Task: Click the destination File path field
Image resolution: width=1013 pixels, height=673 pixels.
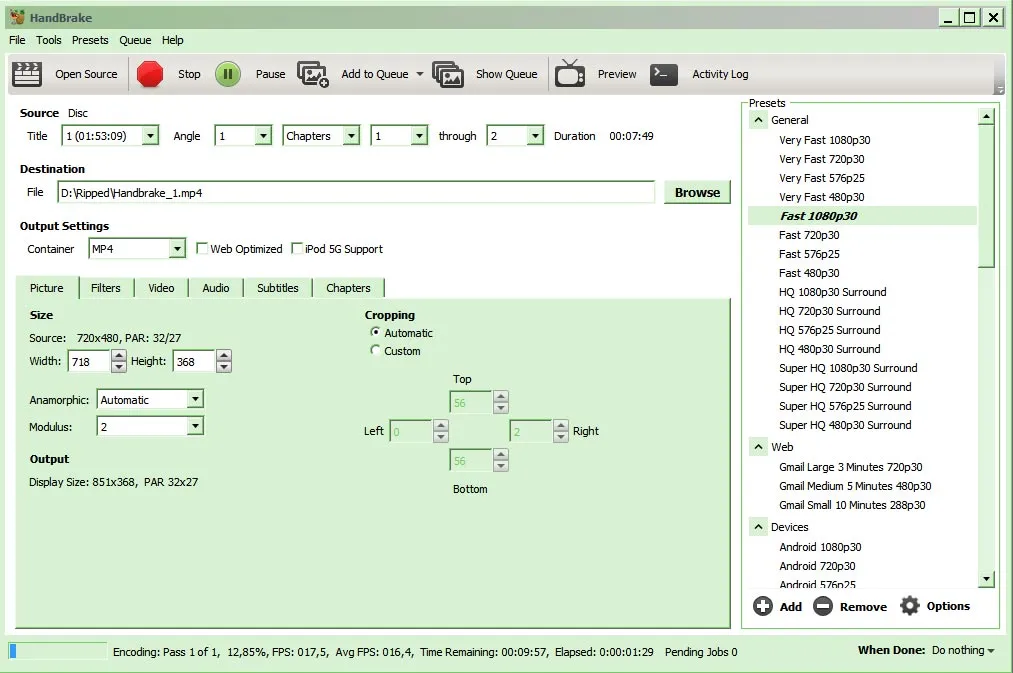Action: (355, 193)
